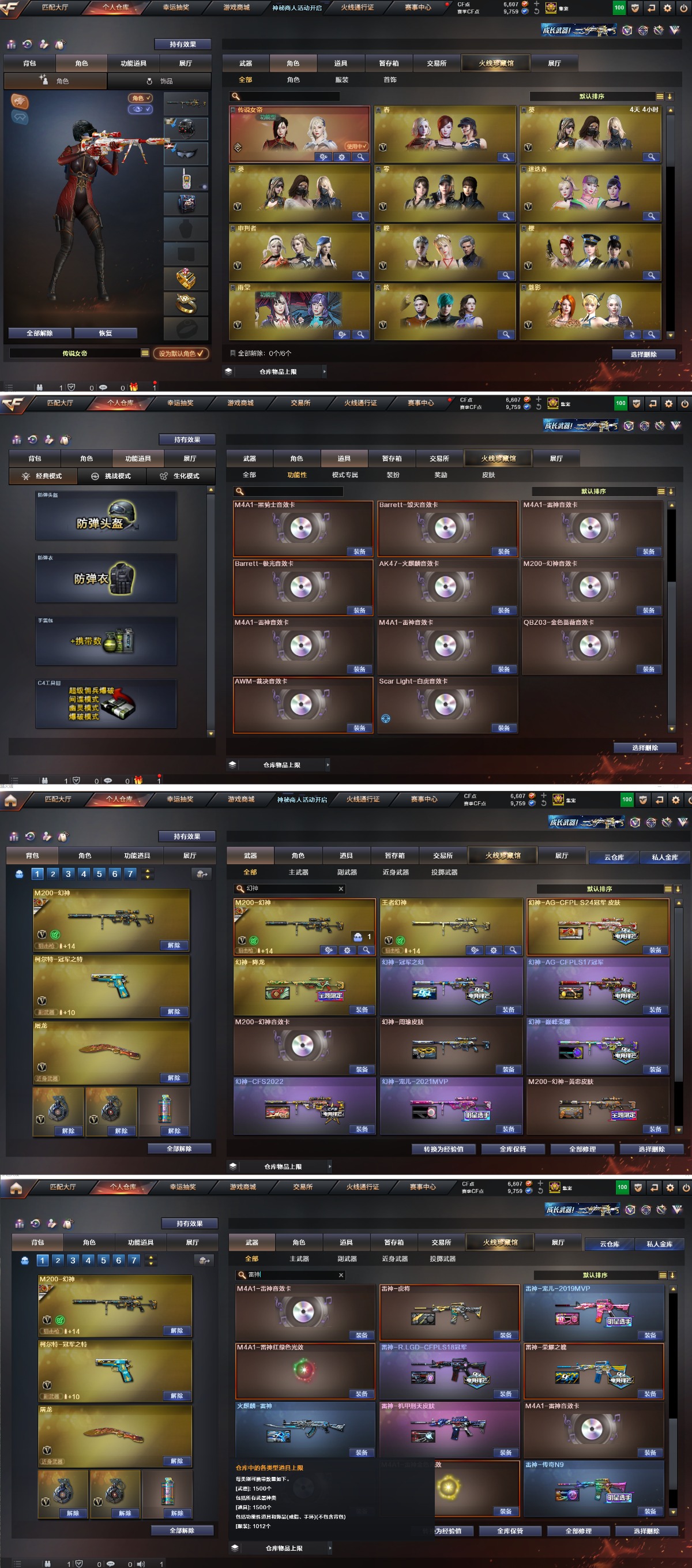692x1568 pixels.
Task: Click the wrench icon on 王者幻神 card
Action: click(475, 950)
